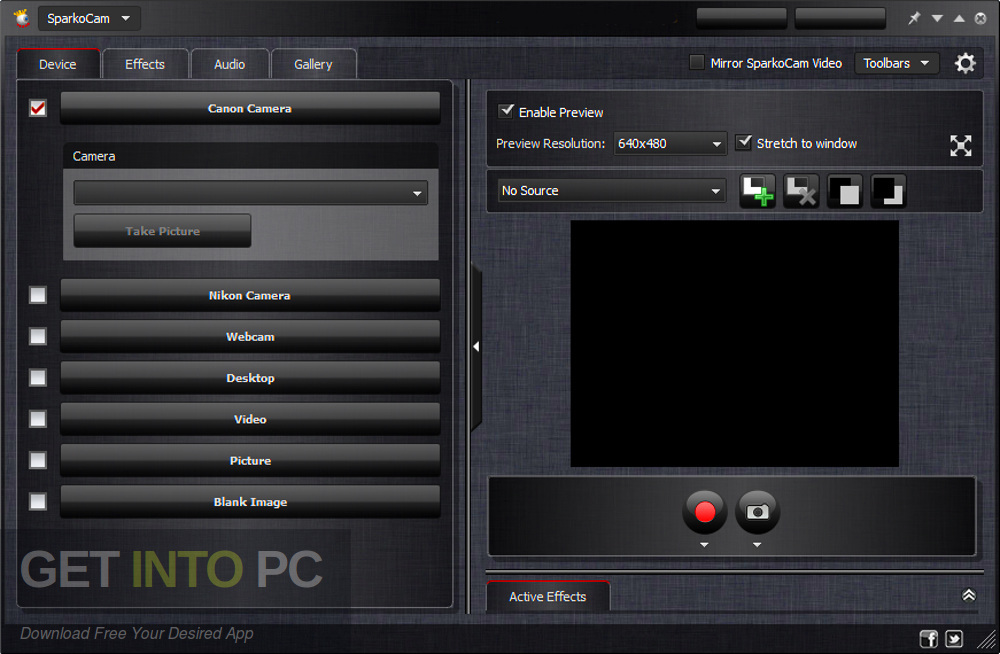Screen dimensions: 1000x654
Task: Open the Toolbars dropdown
Action: (x=896, y=63)
